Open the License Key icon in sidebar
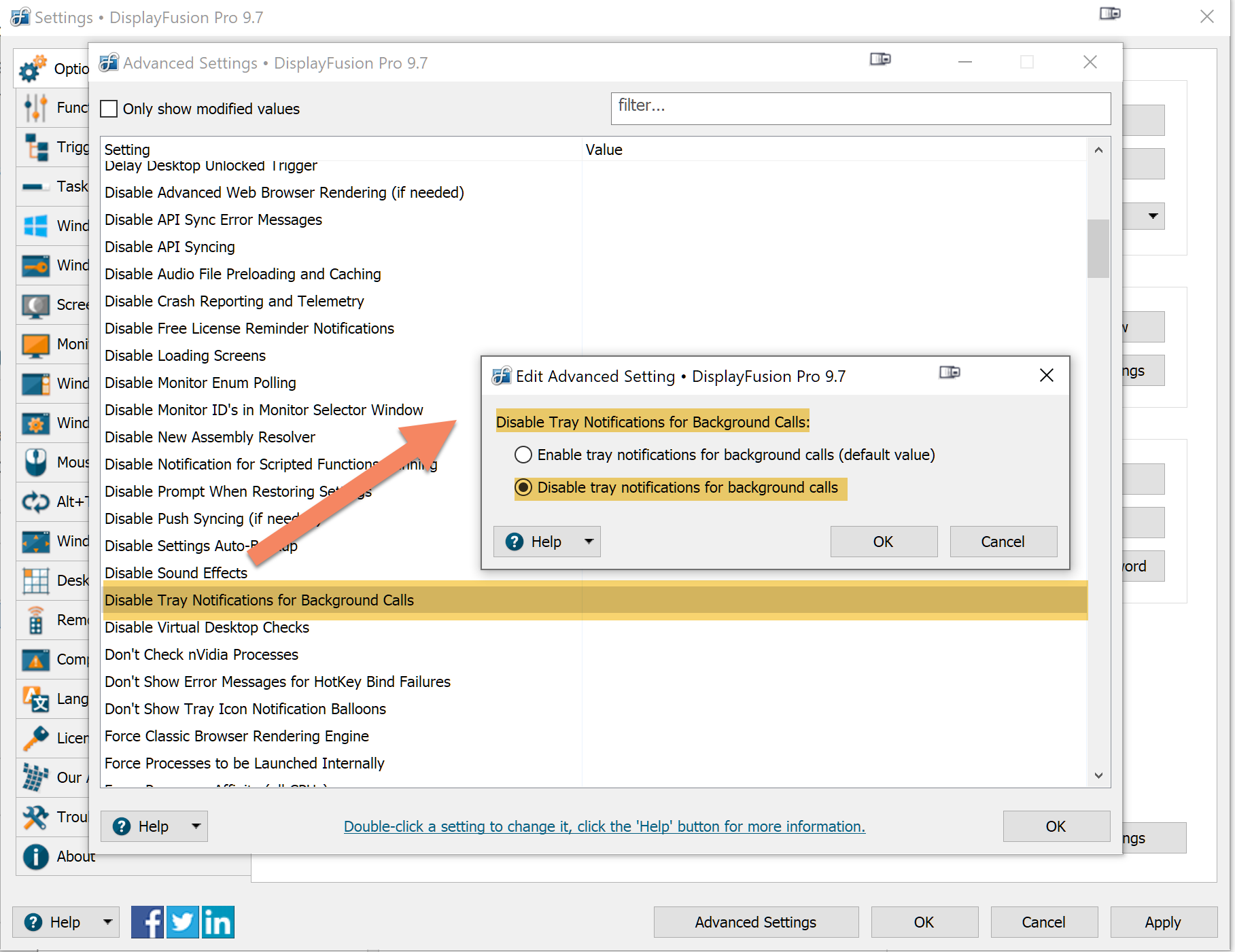 35,738
